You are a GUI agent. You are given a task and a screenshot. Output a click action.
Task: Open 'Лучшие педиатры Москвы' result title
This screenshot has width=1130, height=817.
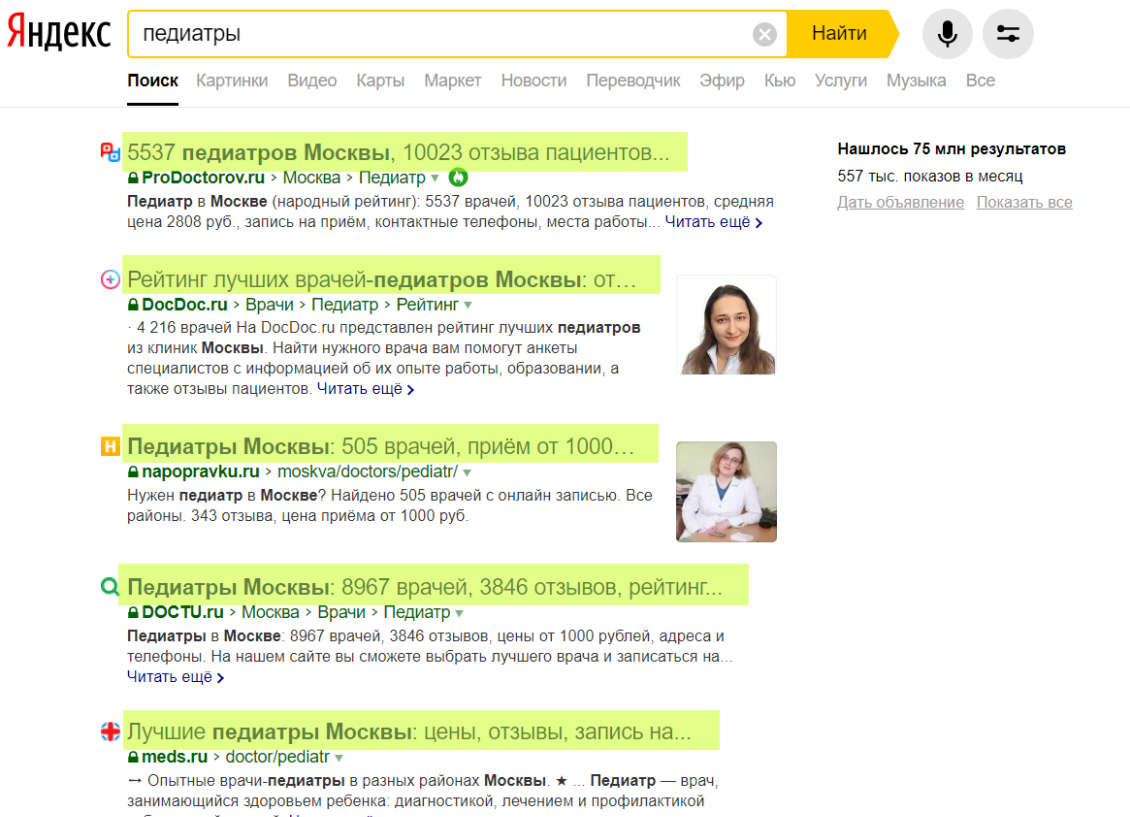(x=409, y=732)
